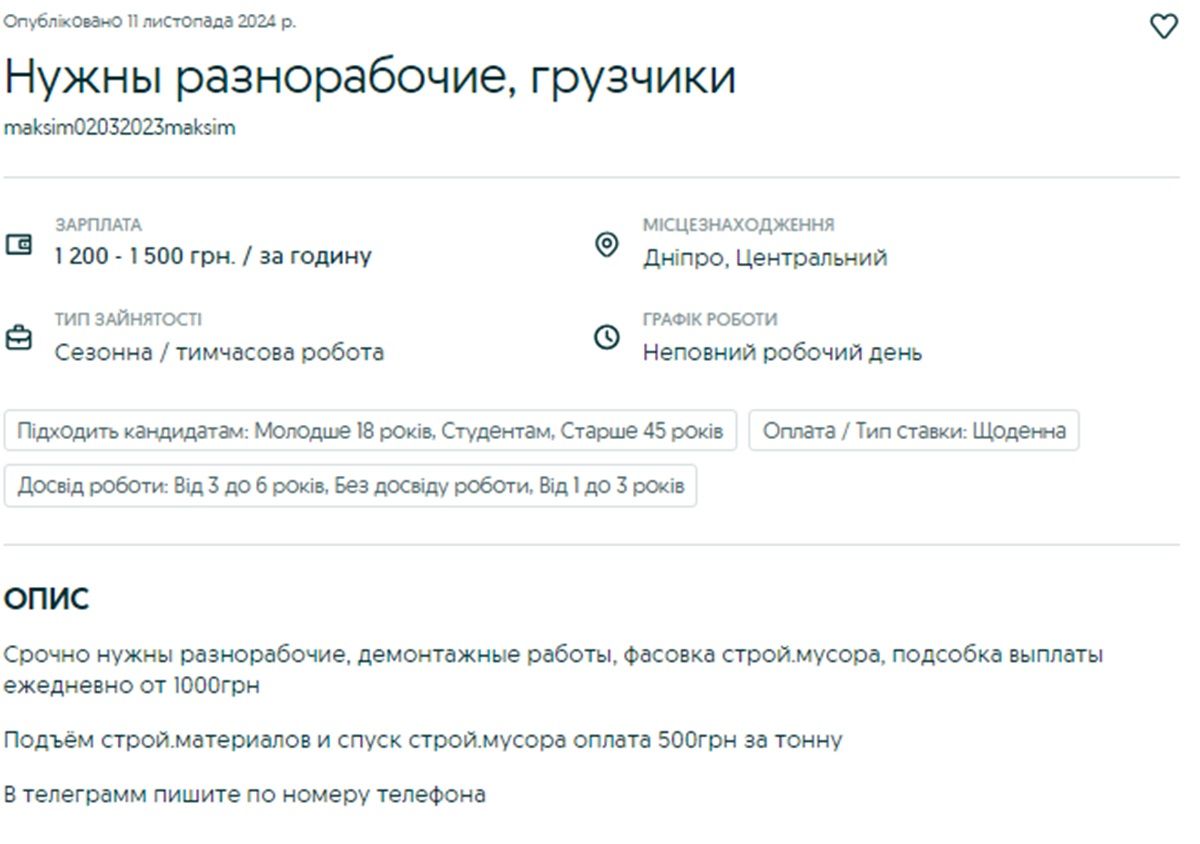Open the maksim02032023maksim user profile
Viewport: 1200px width, 844px height.
(120, 128)
